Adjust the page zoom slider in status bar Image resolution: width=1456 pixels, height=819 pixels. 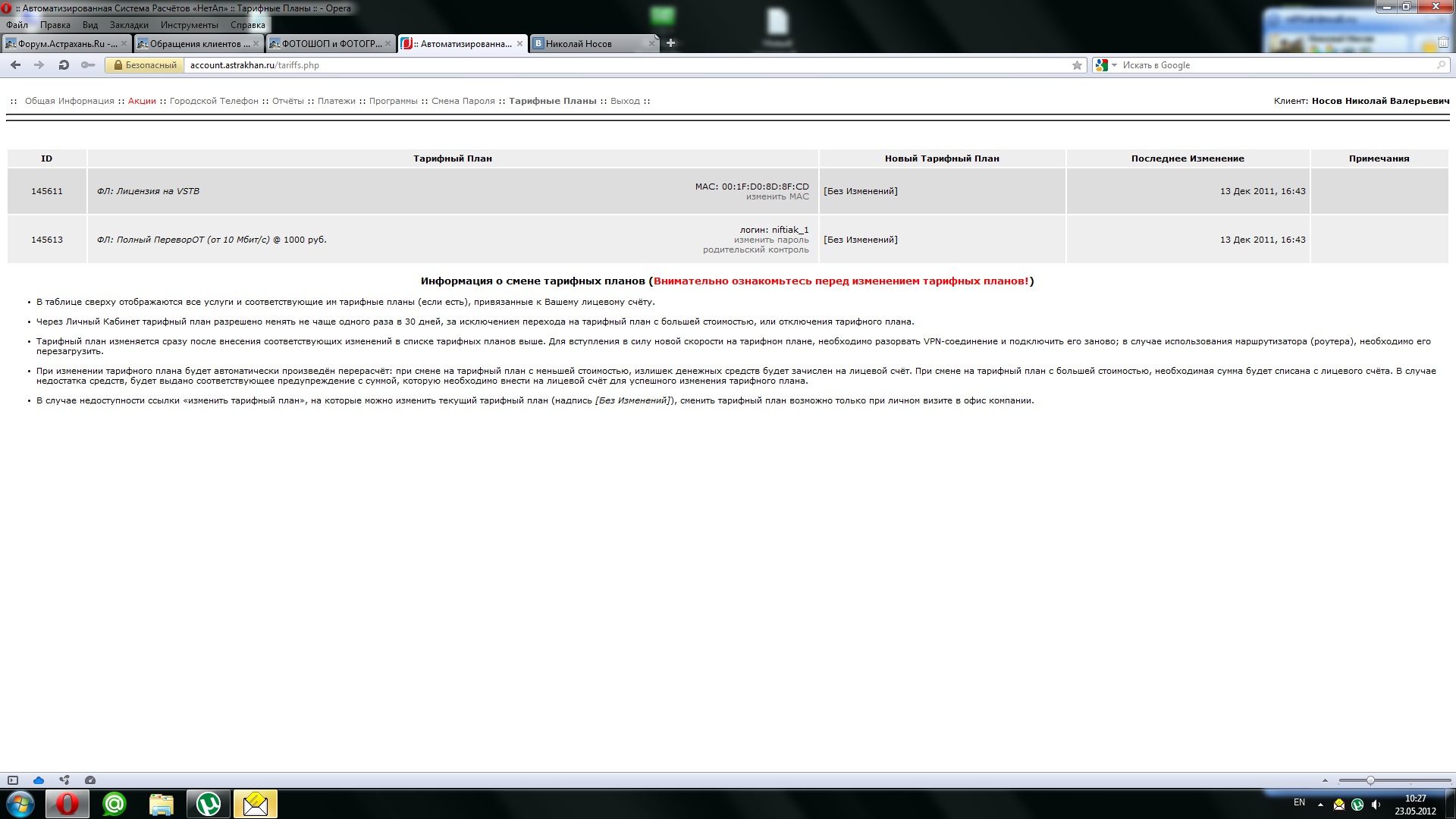1395,780
